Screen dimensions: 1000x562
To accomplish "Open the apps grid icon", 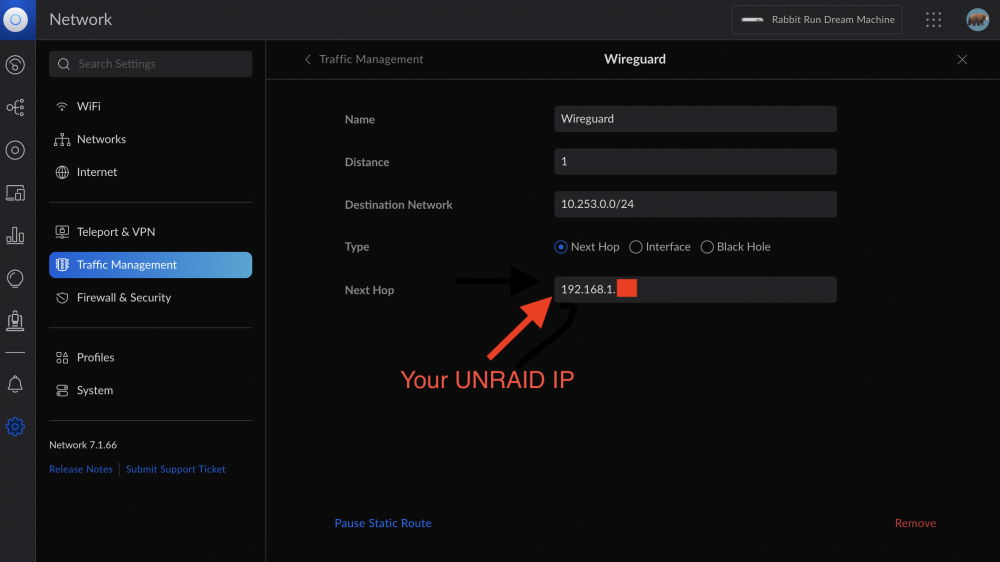I will (934, 20).
